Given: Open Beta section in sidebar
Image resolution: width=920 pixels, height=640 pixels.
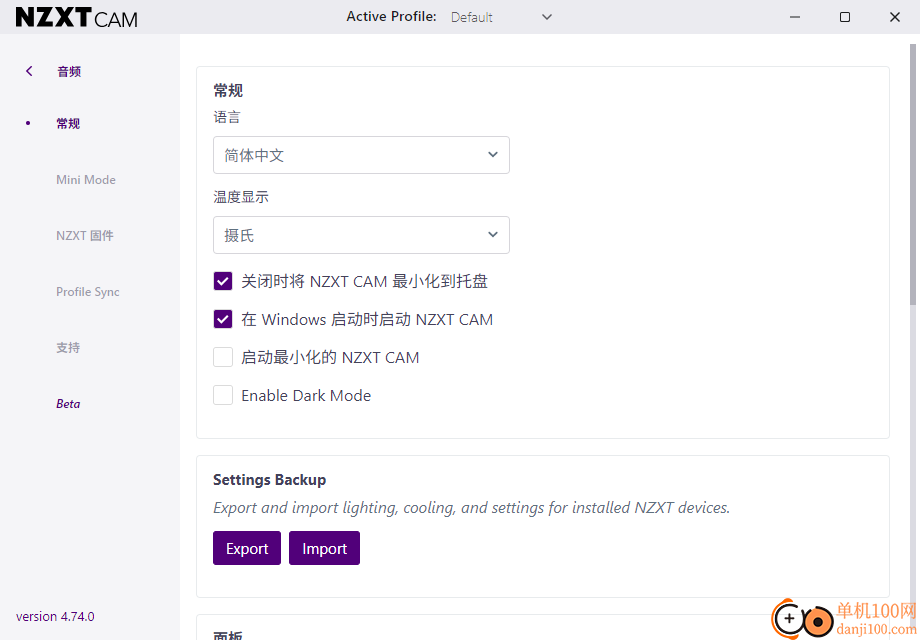Looking at the screenshot, I should click(x=68, y=404).
